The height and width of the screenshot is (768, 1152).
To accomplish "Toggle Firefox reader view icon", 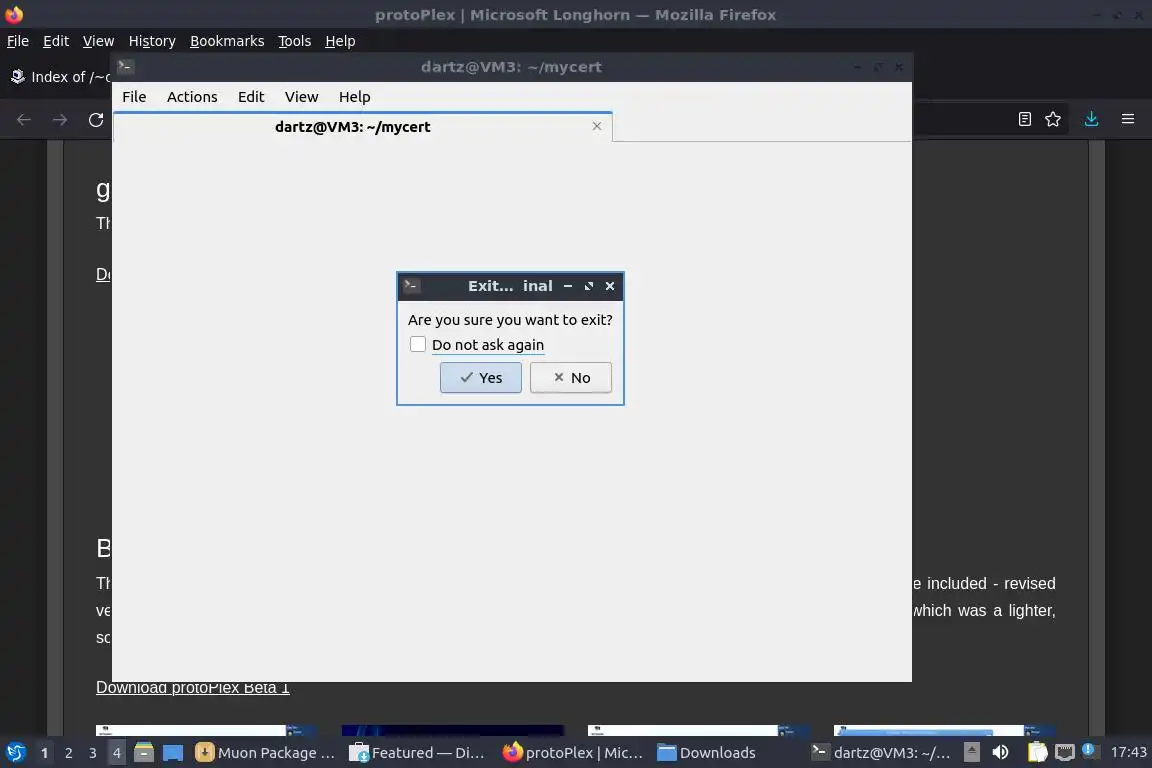I will click(1025, 119).
